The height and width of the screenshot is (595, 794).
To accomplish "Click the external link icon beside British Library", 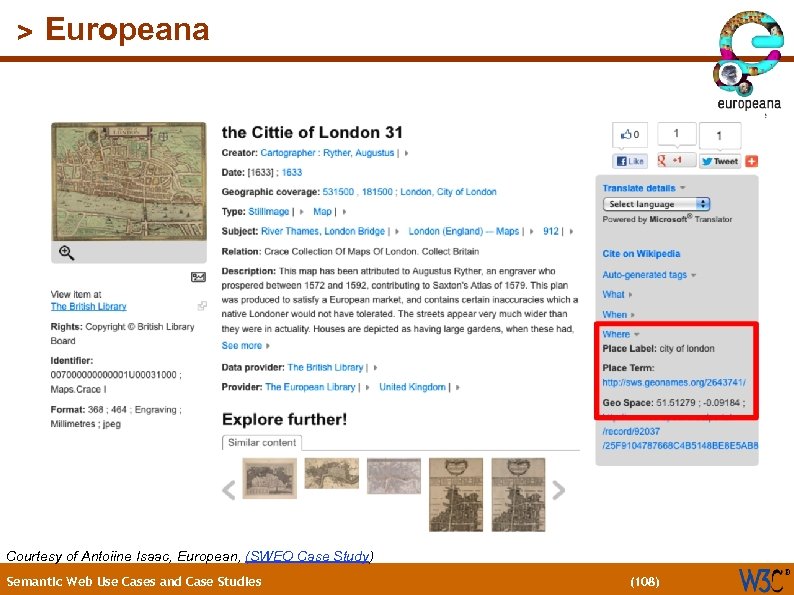I will [202, 306].
